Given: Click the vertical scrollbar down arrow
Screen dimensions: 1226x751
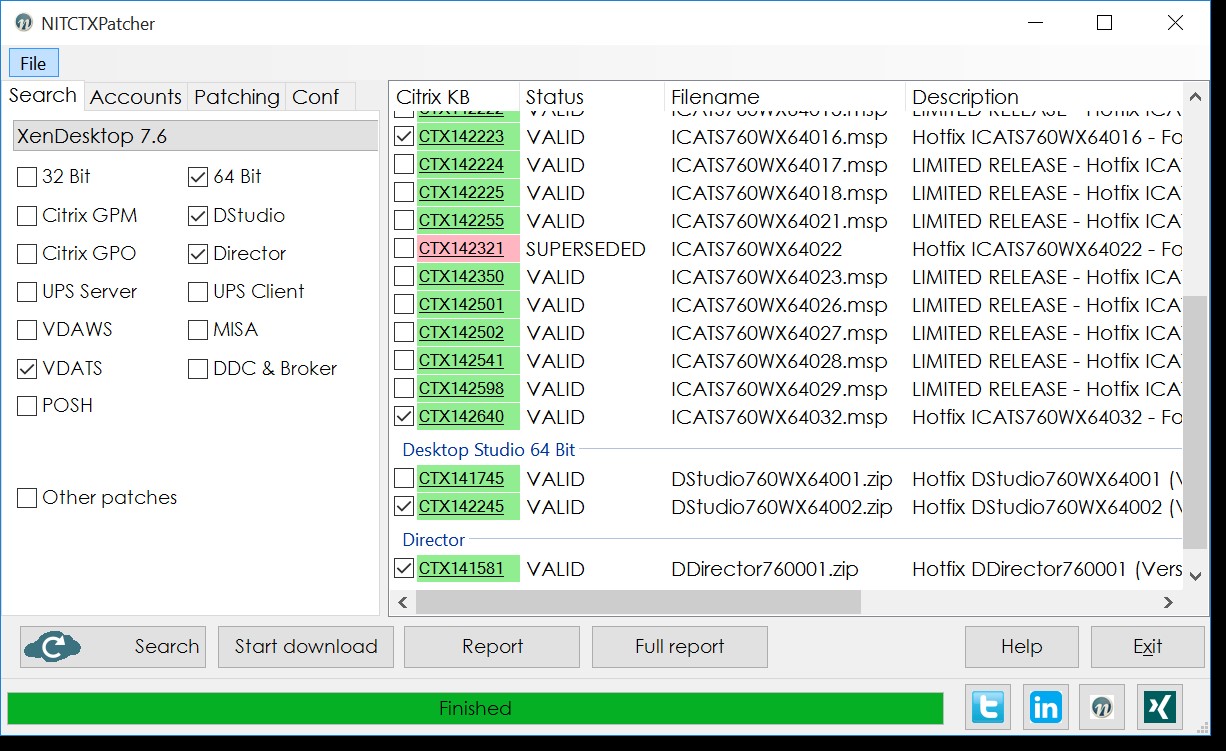Looking at the screenshot, I should [x=1195, y=575].
